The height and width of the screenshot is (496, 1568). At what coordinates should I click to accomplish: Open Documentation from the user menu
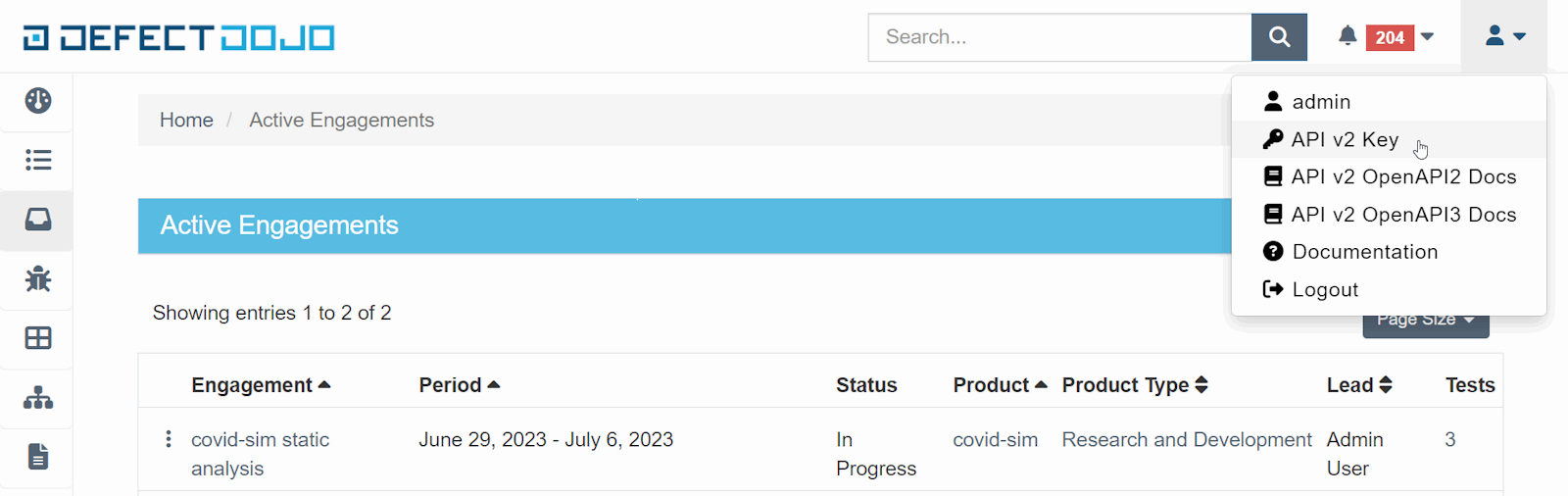1364,252
